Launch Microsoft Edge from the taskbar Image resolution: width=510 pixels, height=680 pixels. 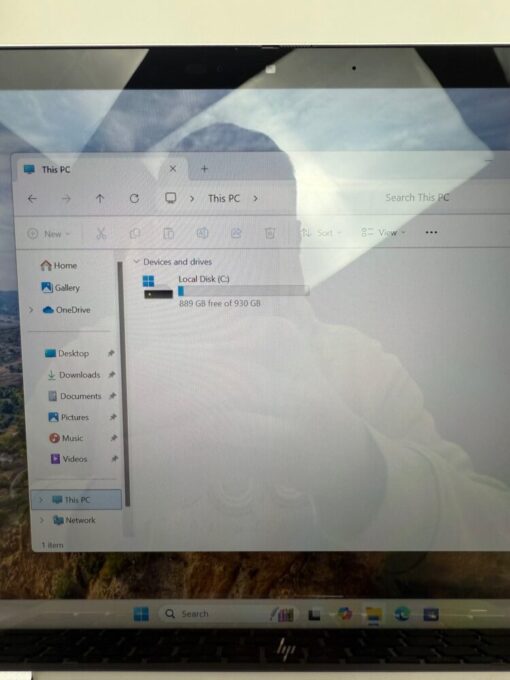pos(402,614)
